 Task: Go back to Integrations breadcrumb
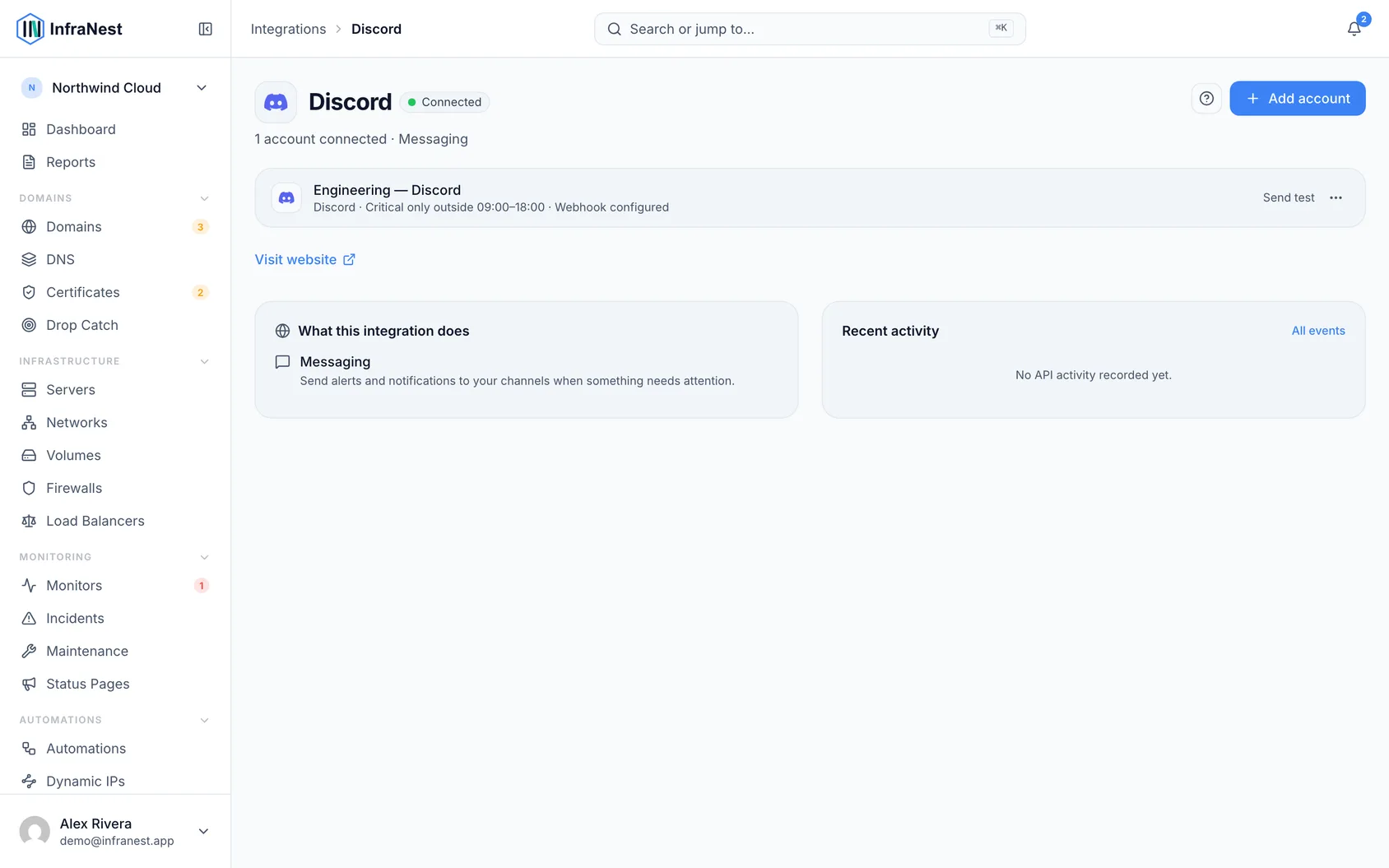[288, 29]
